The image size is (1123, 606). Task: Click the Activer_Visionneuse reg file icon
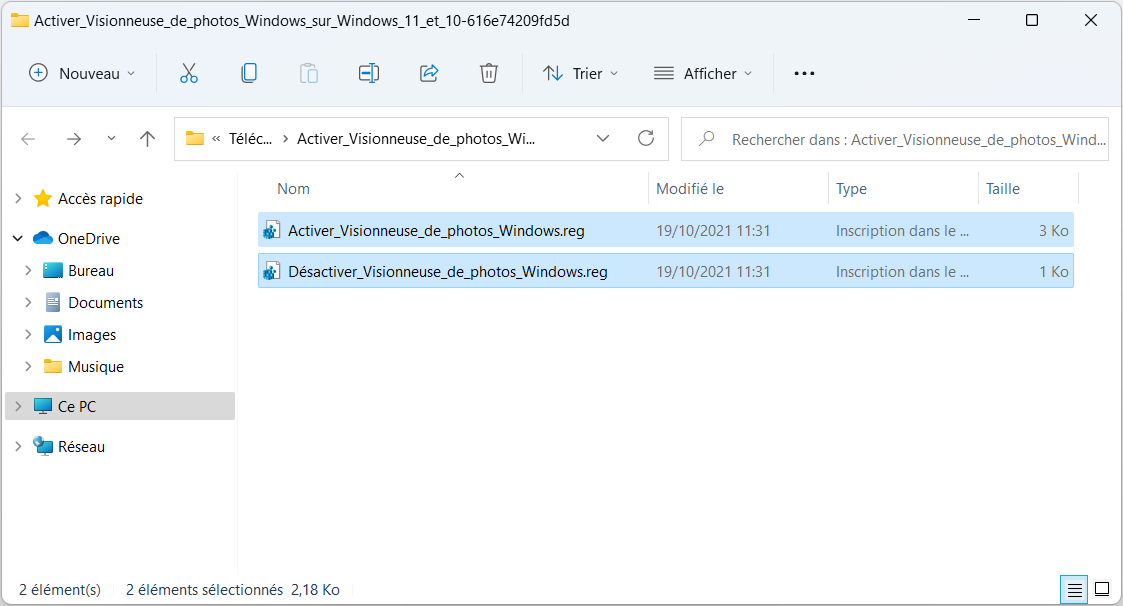click(x=271, y=230)
